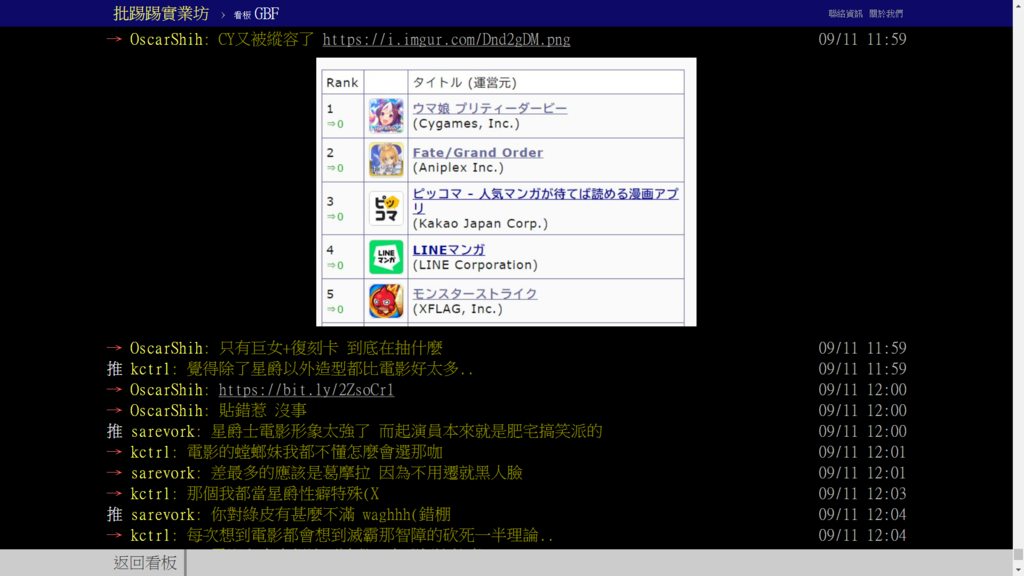Click the yellow Piccoma app icon
Image resolution: width=1024 pixels, height=576 pixels.
(x=386, y=208)
